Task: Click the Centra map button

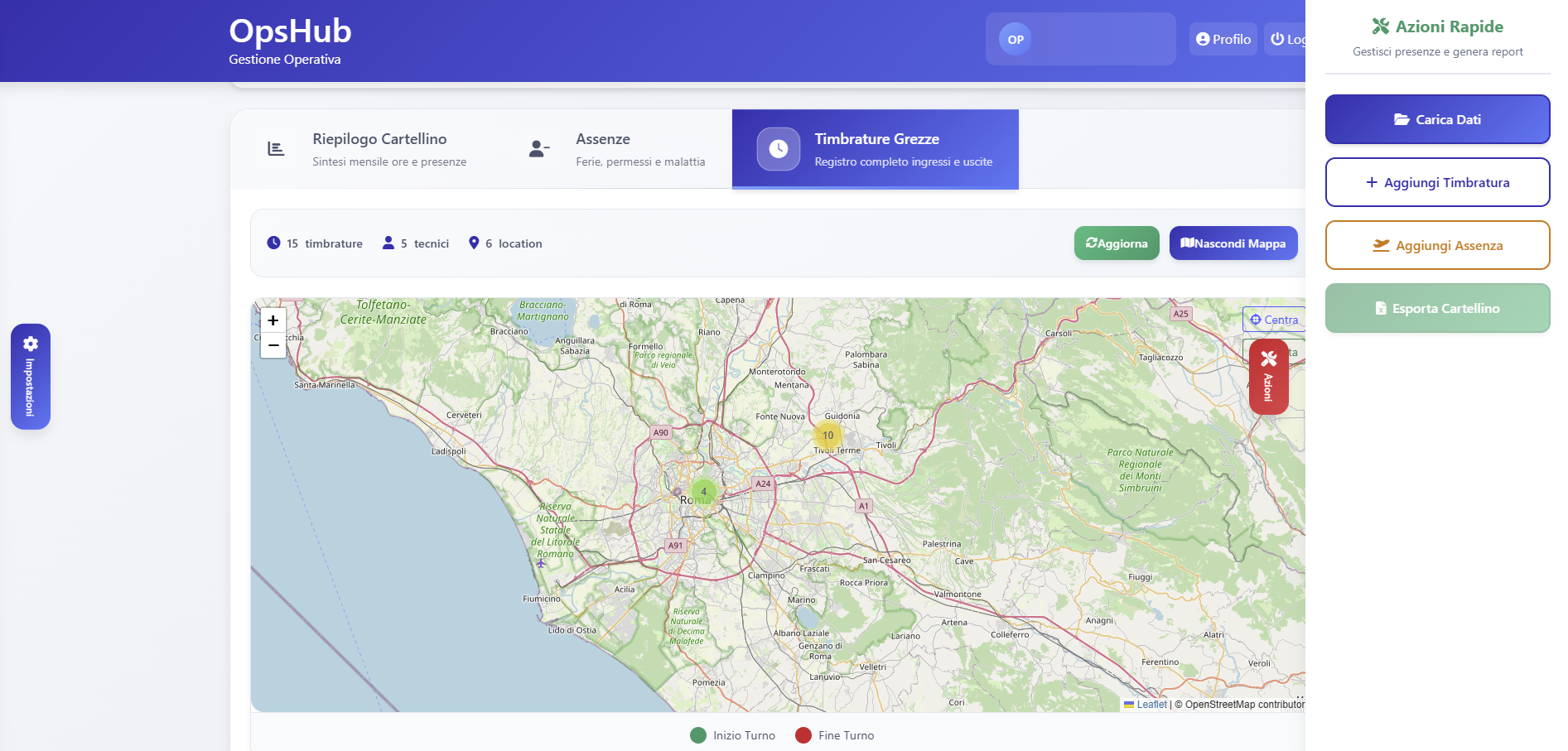Action: pos(1274,320)
